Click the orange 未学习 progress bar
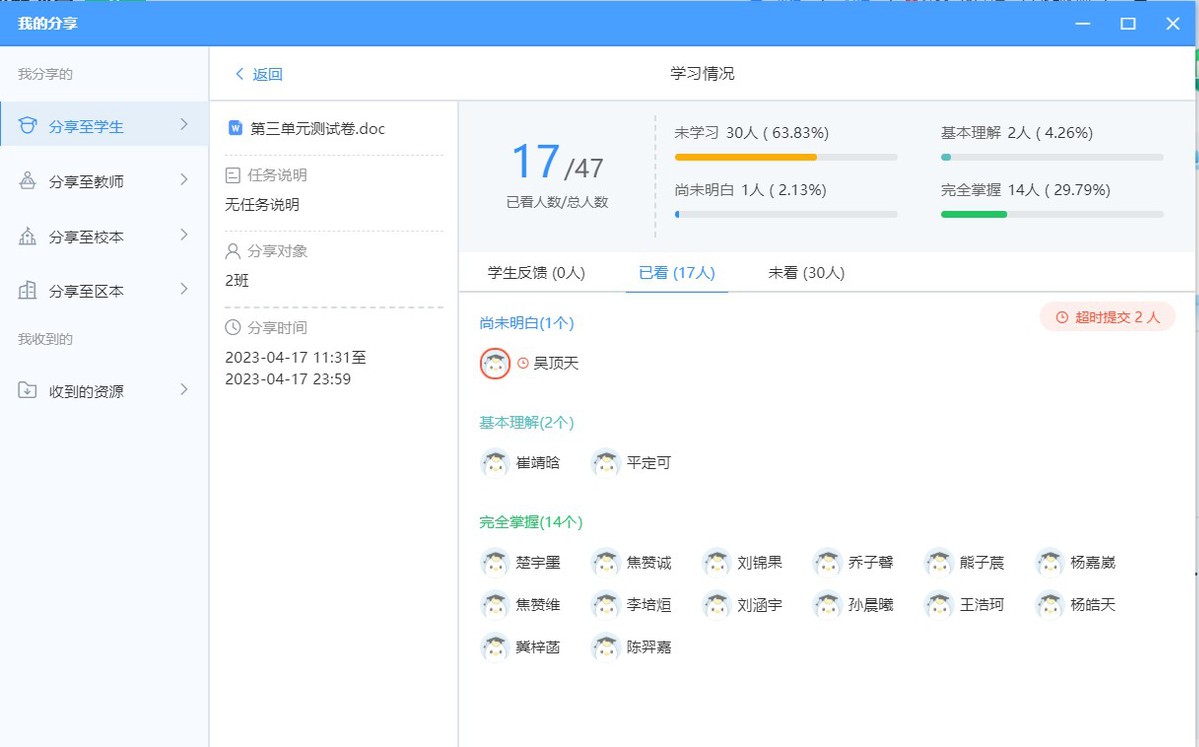Image resolution: width=1199 pixels, height=747 pixels. [746, 157]
